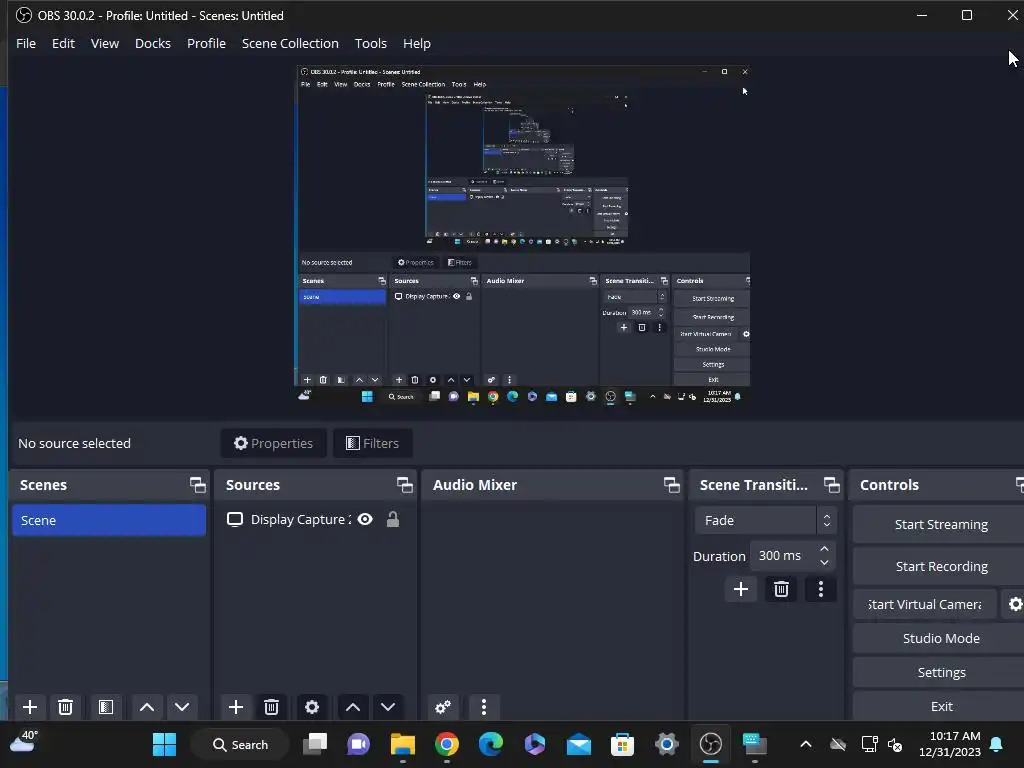
Task: Move scene up arrow in Scenes dock
Action: 147,707
